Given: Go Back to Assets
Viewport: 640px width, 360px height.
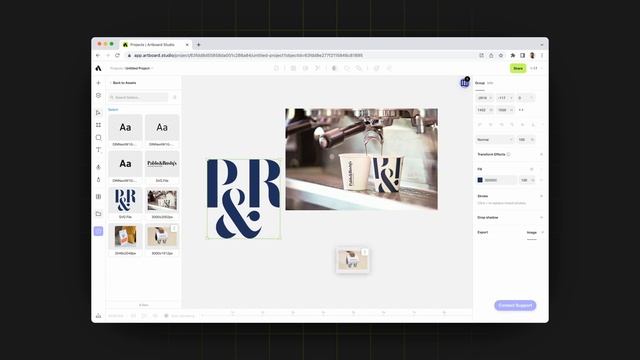Looking at the screenshot, I should [123, 83].
